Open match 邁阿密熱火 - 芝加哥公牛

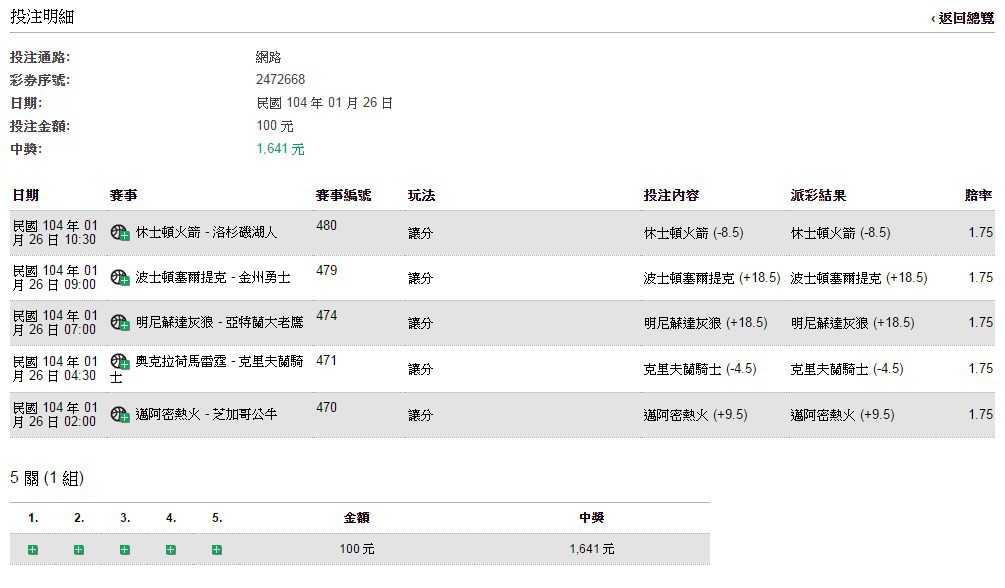[206, 414]
